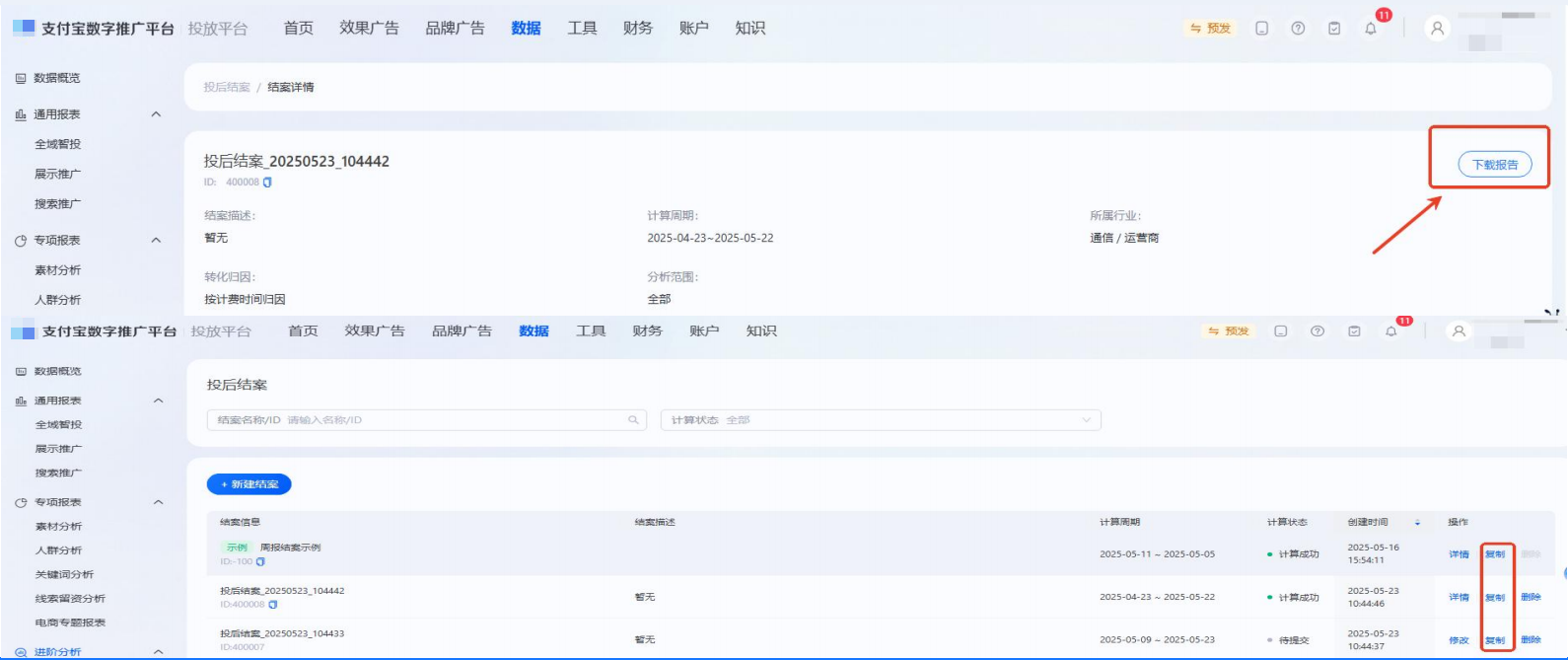Open notification bell on list page header

coord(1390,331)
